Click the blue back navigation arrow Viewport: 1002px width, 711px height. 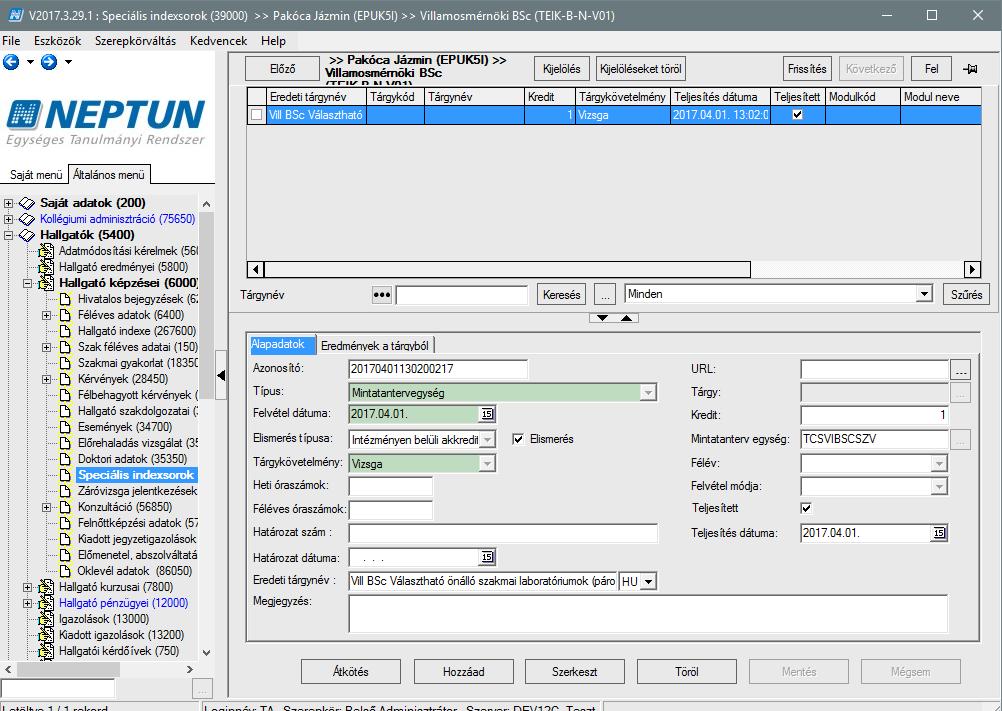coord(11,62)
